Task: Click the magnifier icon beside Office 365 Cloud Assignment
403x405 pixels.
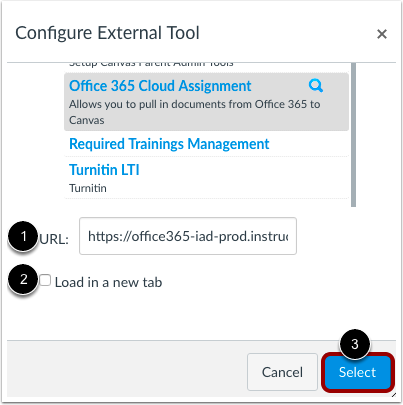Action: (315, 86)
